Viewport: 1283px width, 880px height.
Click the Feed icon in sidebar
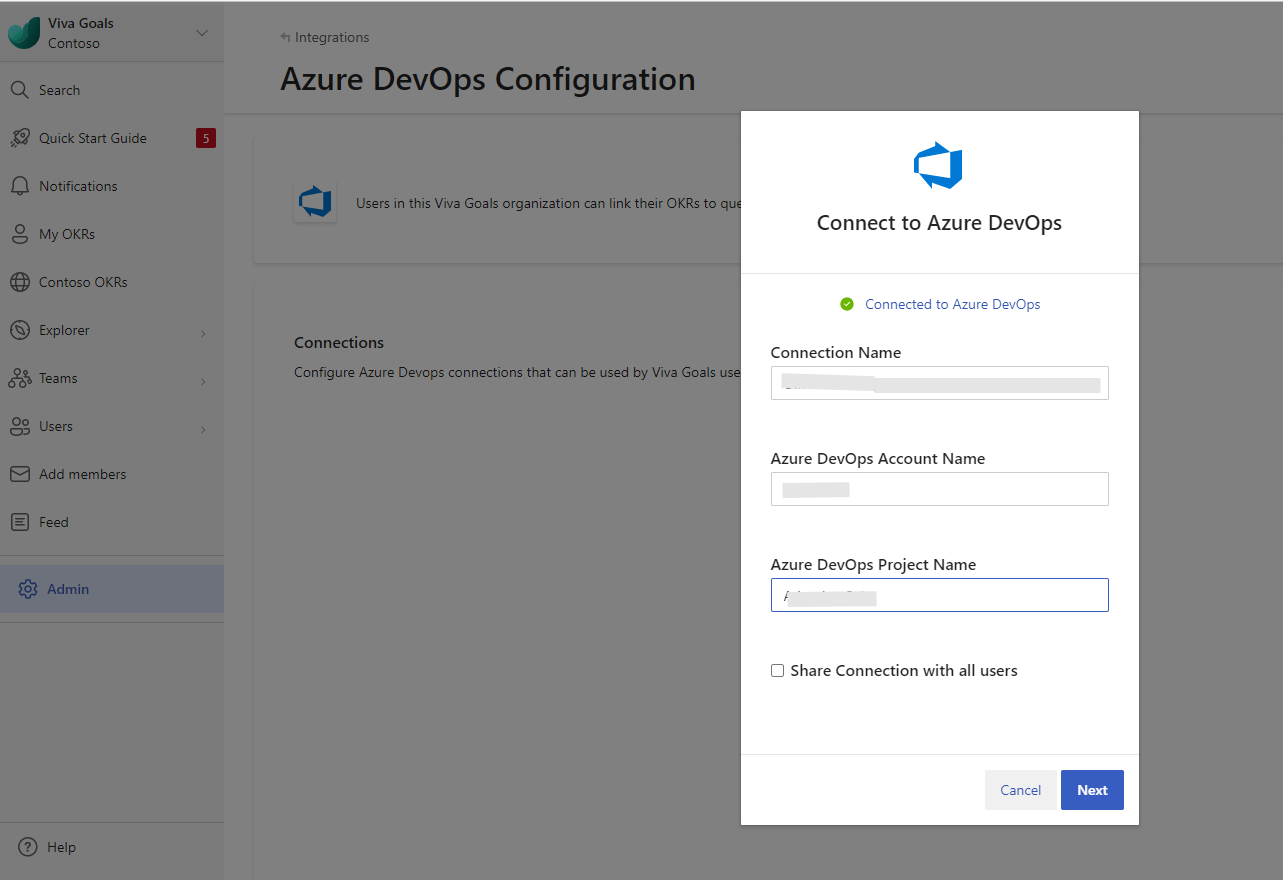click(x=19, y=522)
